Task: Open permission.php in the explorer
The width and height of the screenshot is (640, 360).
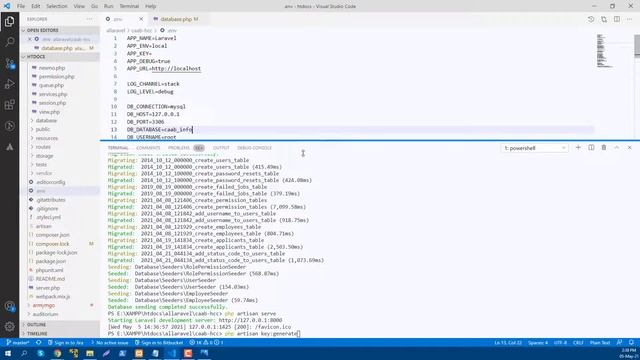Action: [56, 77]
